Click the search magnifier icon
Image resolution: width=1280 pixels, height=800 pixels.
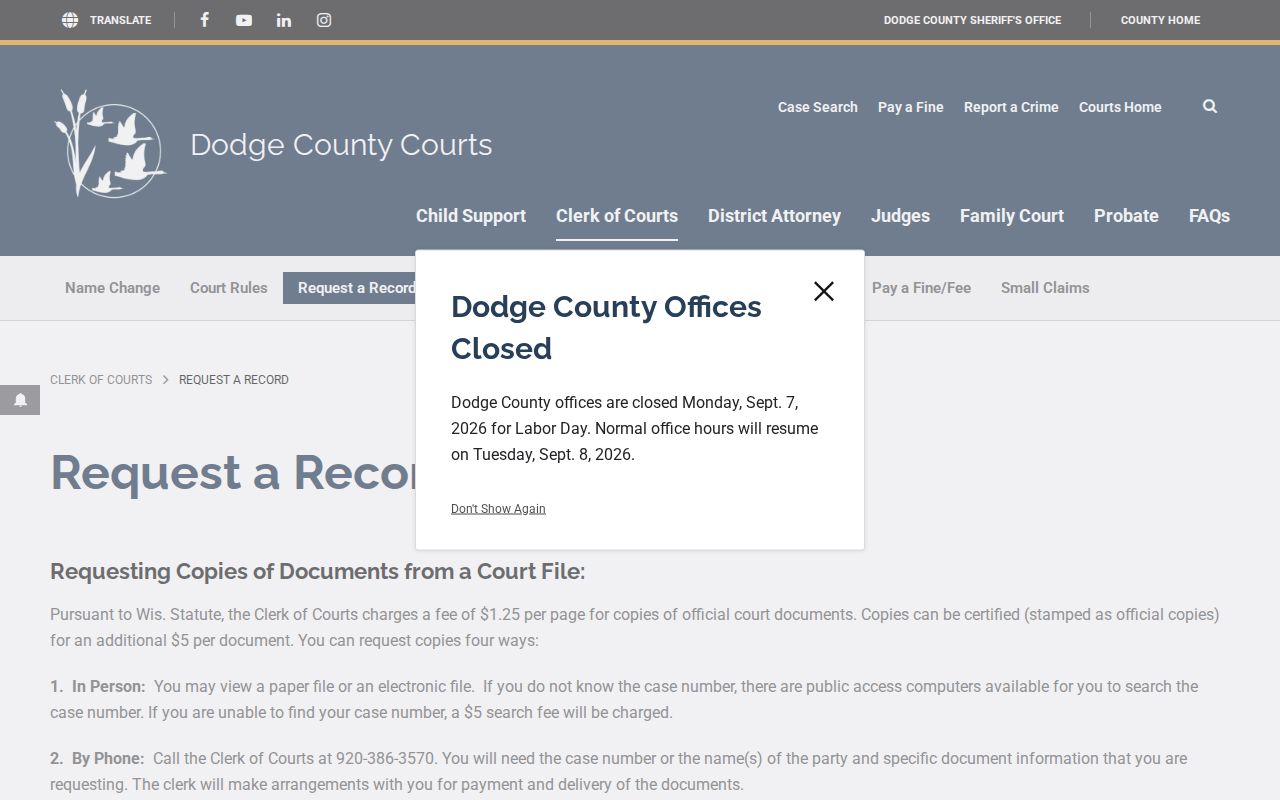(x=1210, y=106)
